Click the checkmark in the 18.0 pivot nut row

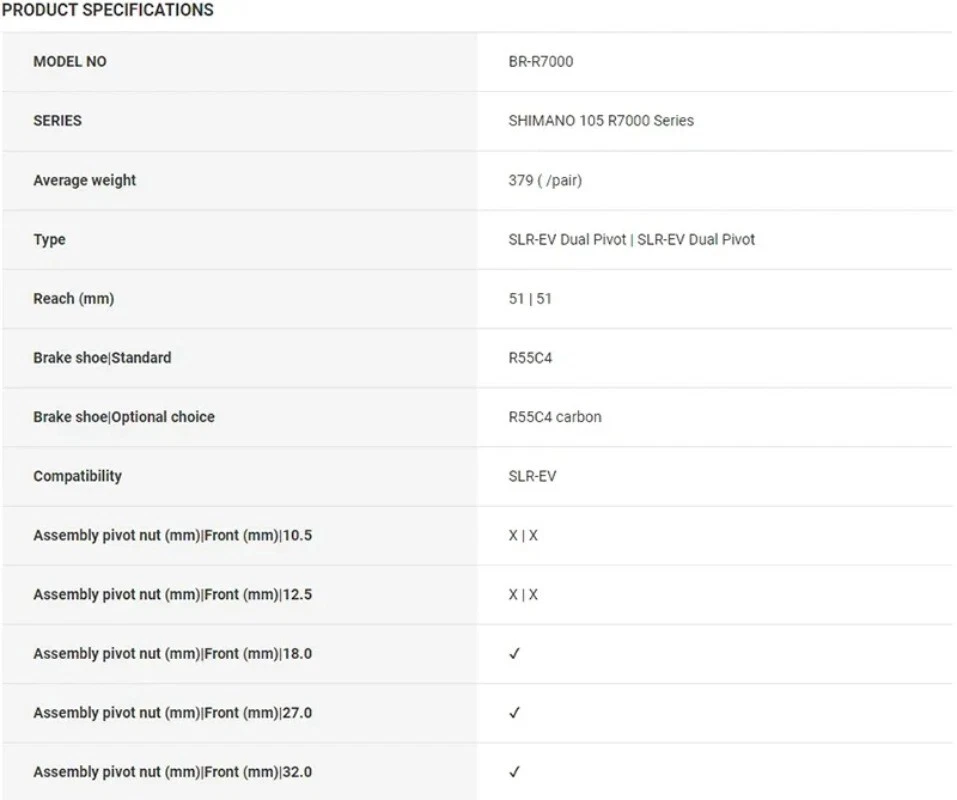[x=515, y=654]
